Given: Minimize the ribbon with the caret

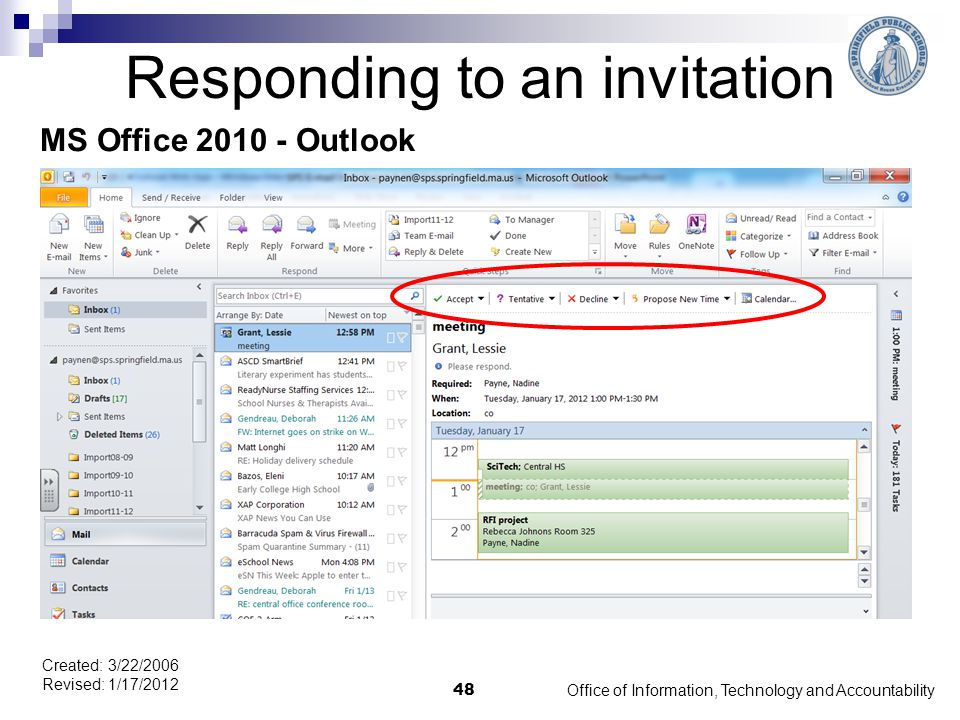Looking at the screenshot, I should (x=885, y=198).
